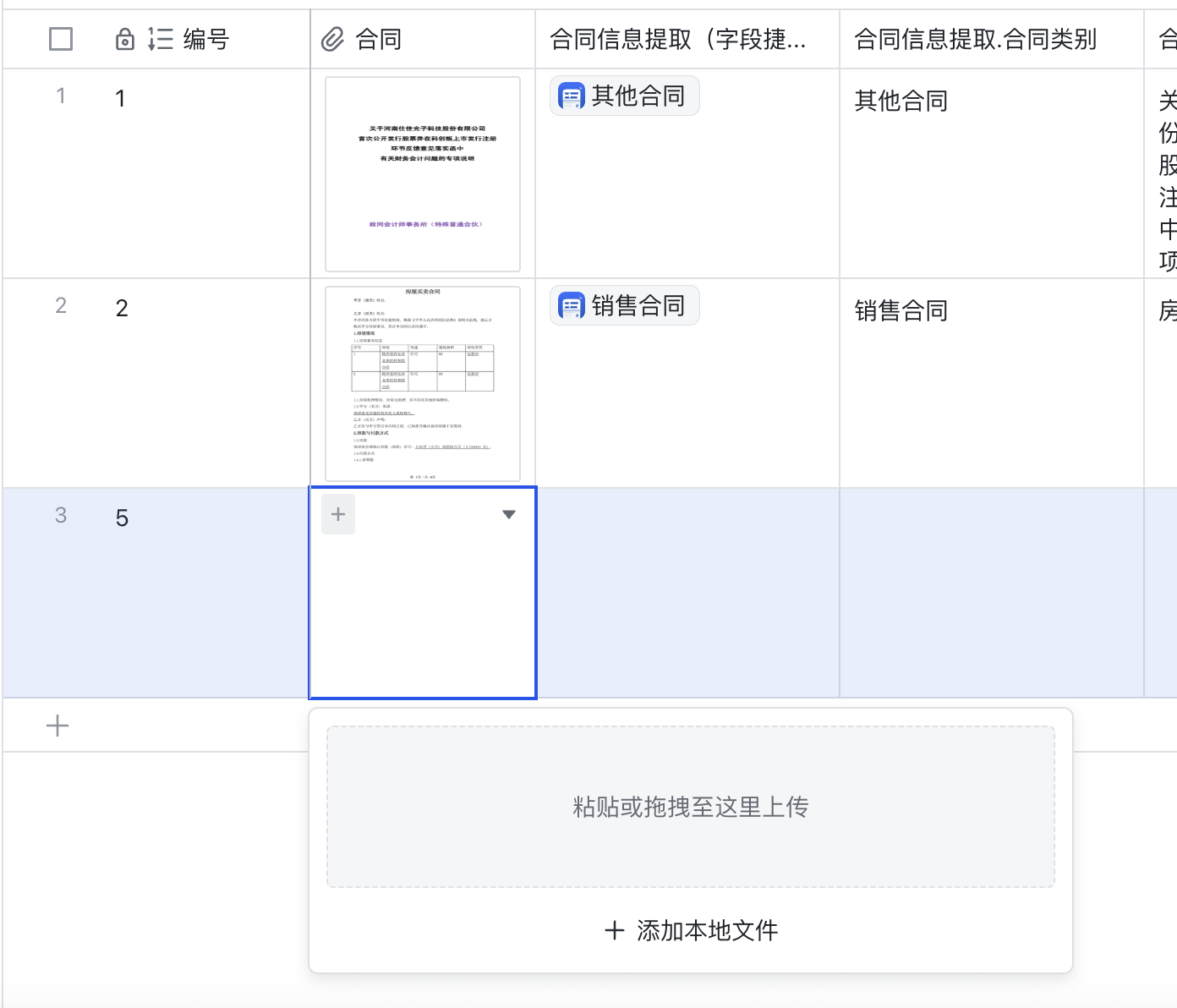Select the 销售合同 text cell in category column
This screenshot has width=1177, height=1008.
901,311
